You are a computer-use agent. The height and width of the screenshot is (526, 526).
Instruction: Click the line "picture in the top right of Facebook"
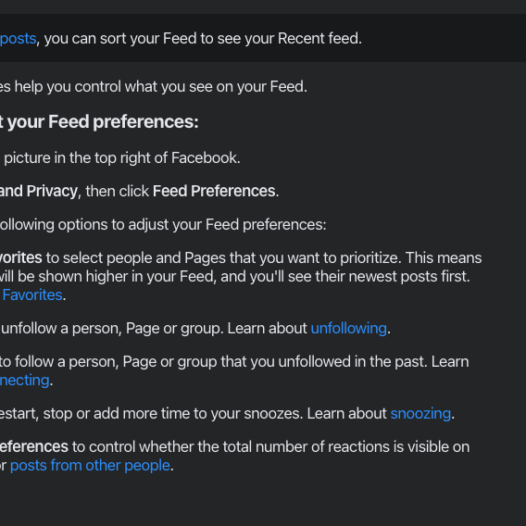click(x=122, y=158)
